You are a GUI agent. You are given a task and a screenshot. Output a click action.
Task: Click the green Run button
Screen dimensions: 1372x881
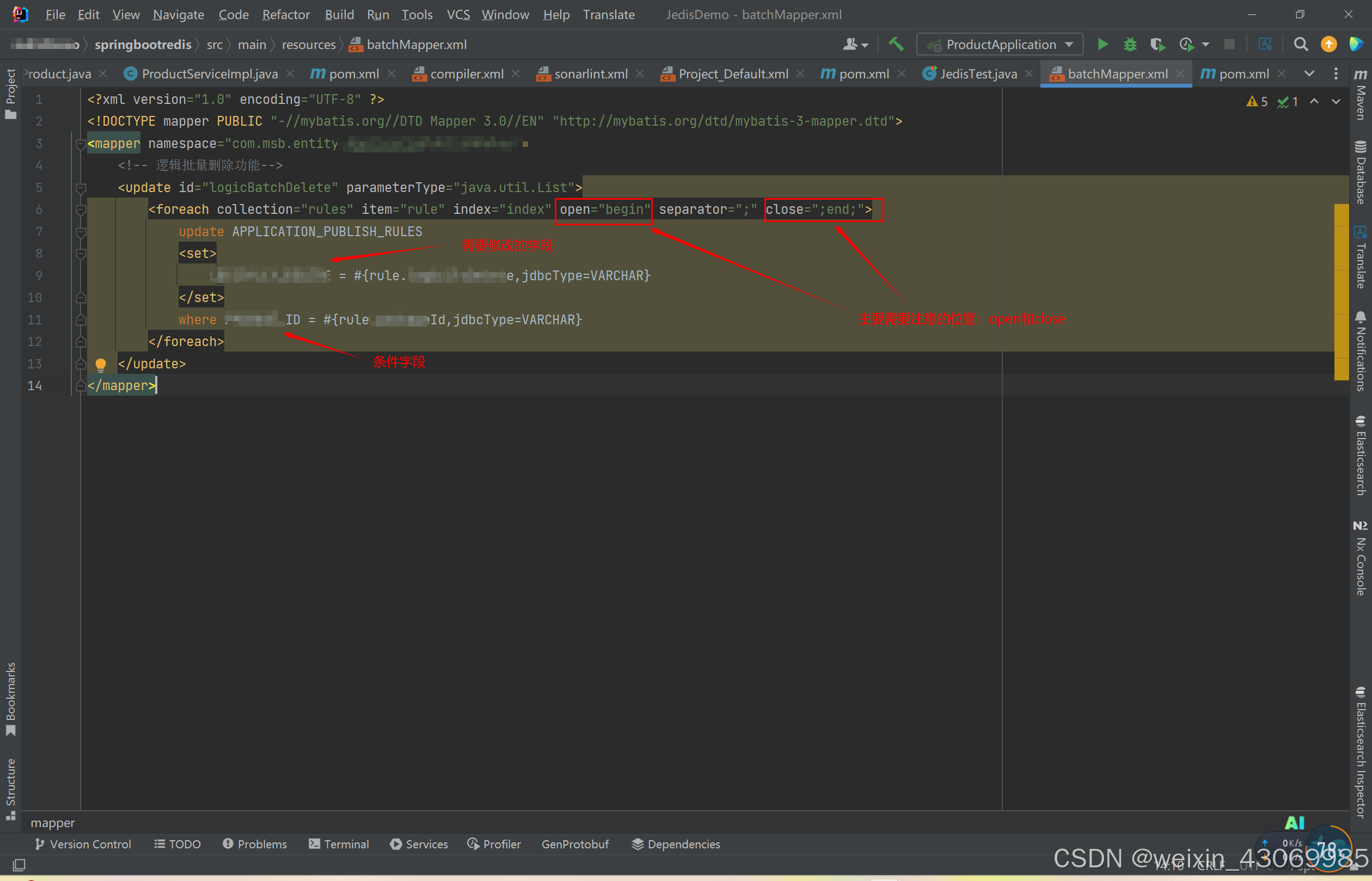click(1102, 45)
